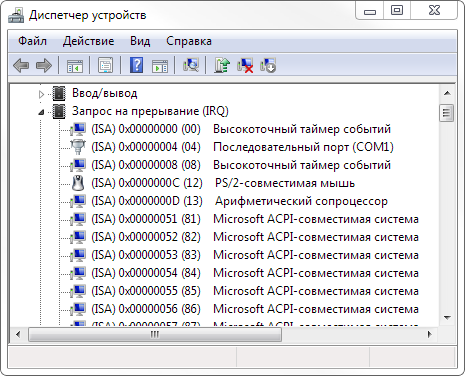Screen dimensions: 465x376
Task: Click PS/2-совместимая мышь text
Action: 285,183
